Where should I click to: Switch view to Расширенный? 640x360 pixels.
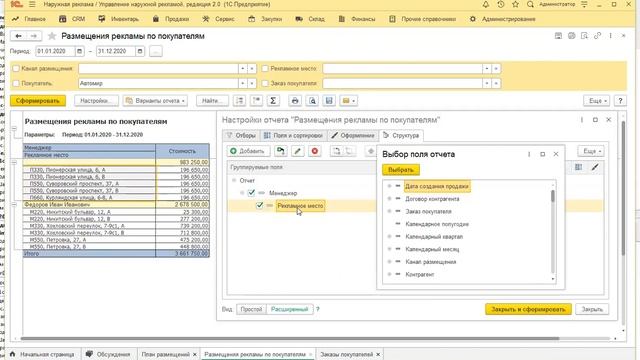(289, 309)
